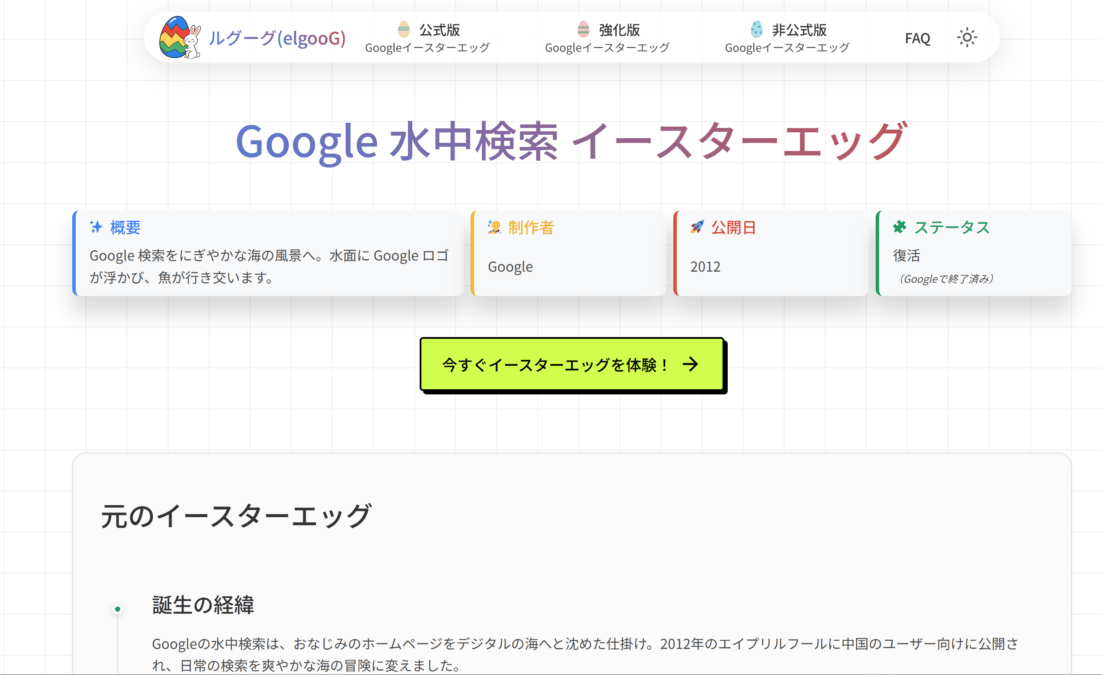
Task: Click the Easter egg rabbit logo
Action: tap(180, 37)
